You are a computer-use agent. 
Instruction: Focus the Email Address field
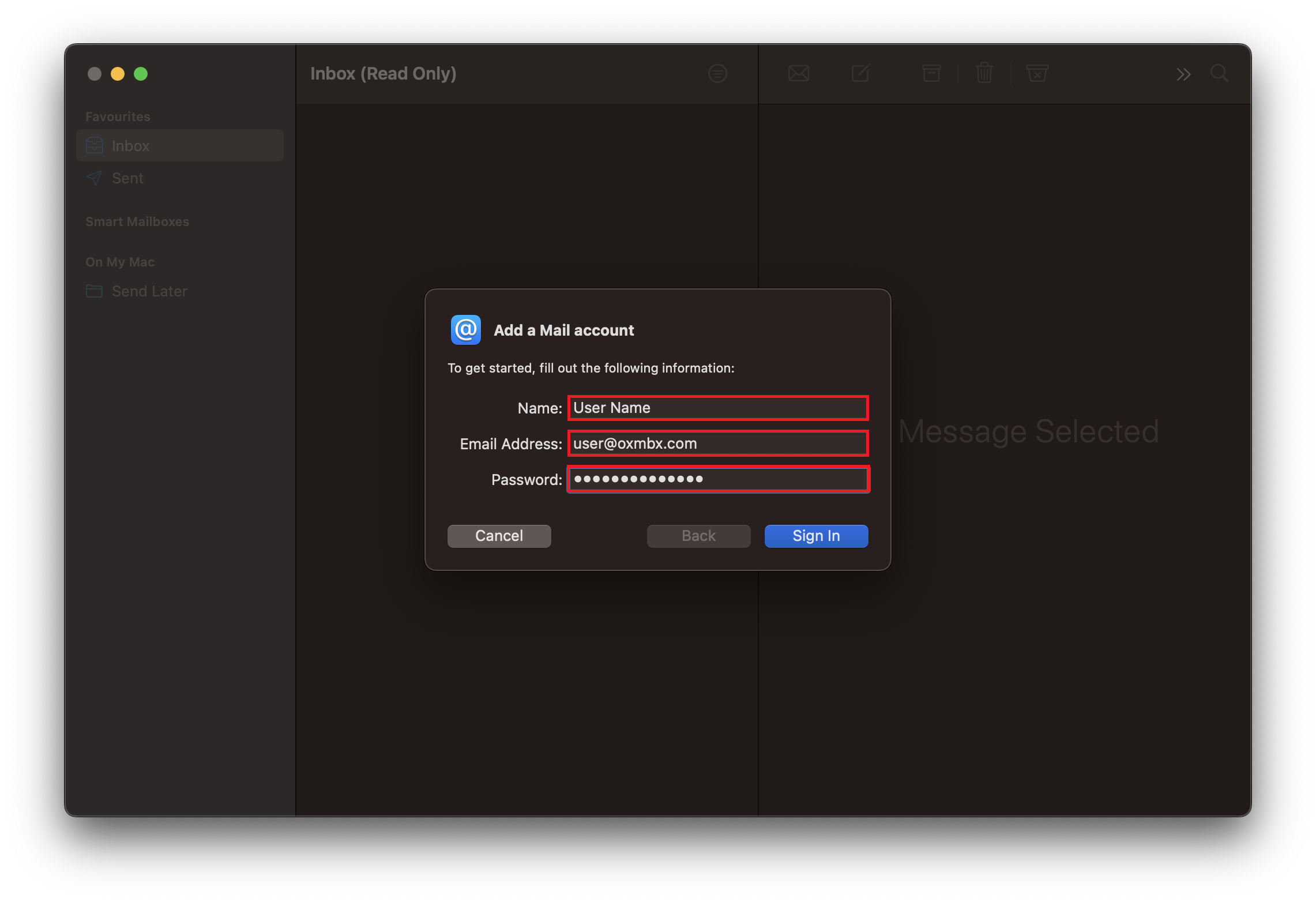pyautogui.click(x=717, y=444)
